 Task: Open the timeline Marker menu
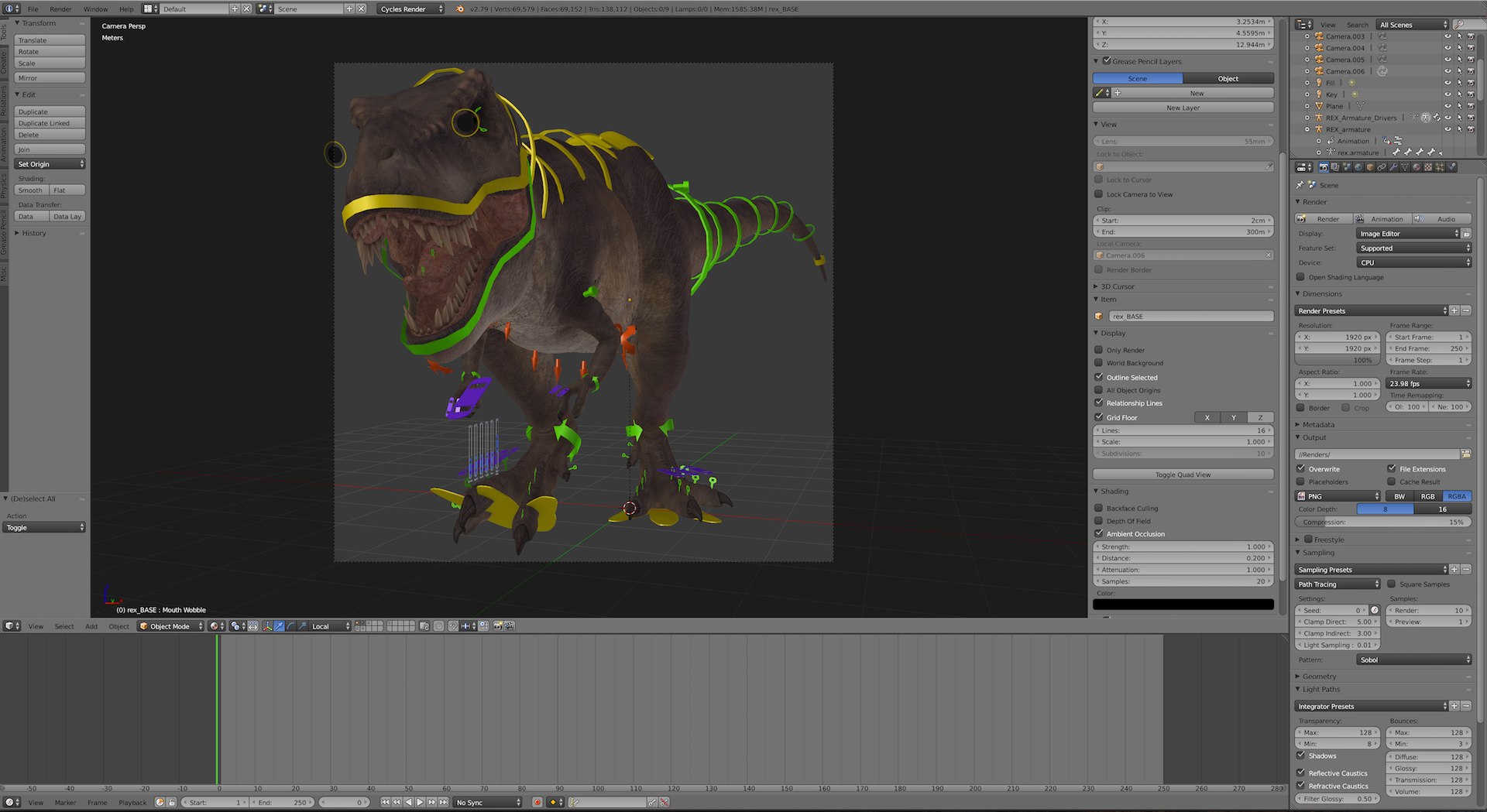coord(66,803)
